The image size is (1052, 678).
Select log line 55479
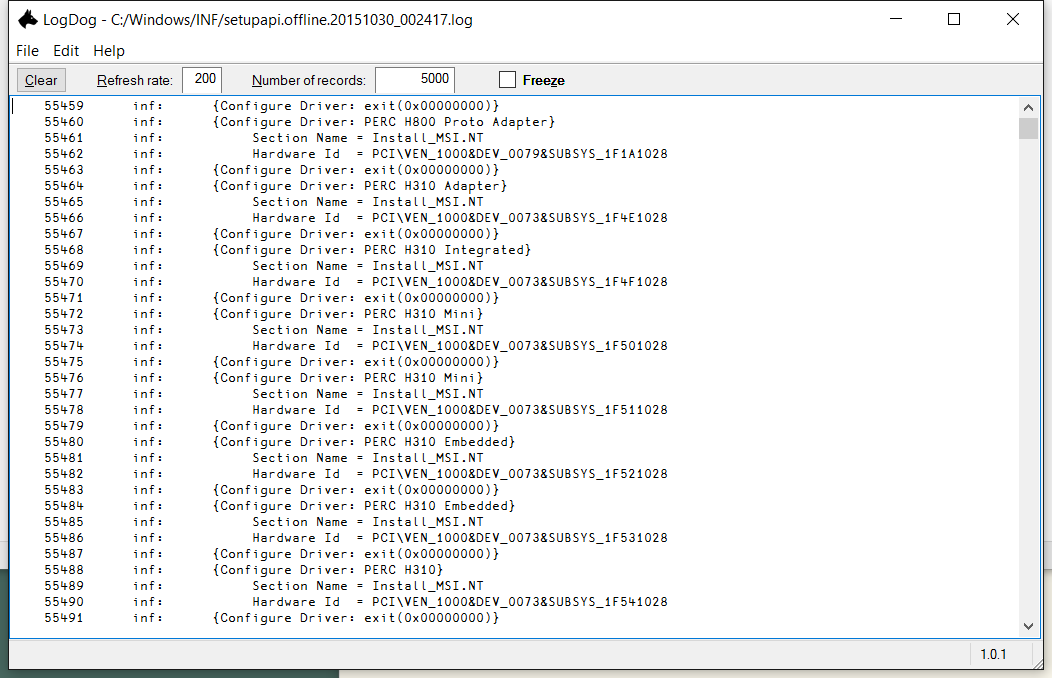272,427
